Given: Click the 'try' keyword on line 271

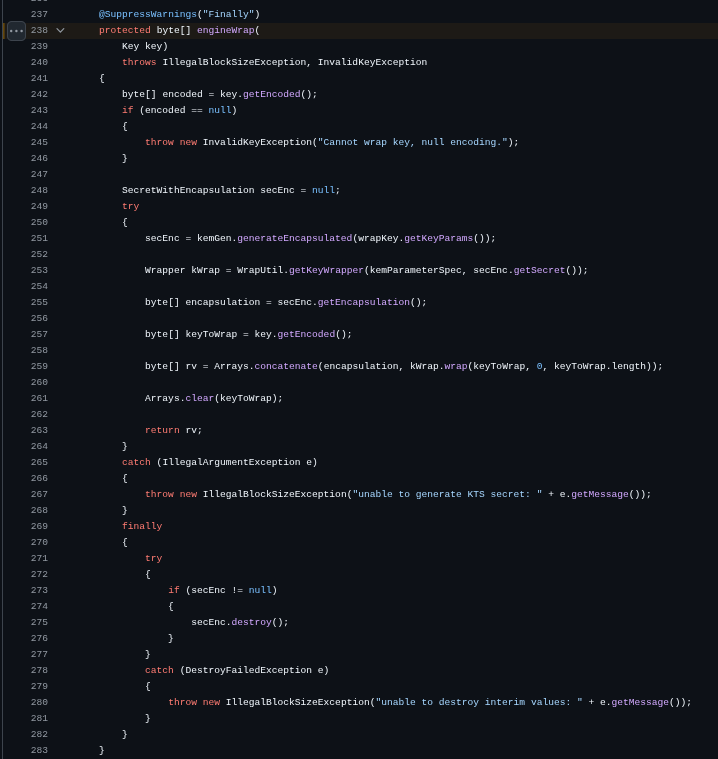Looking at the screenshot, I should tap(153, 558).
